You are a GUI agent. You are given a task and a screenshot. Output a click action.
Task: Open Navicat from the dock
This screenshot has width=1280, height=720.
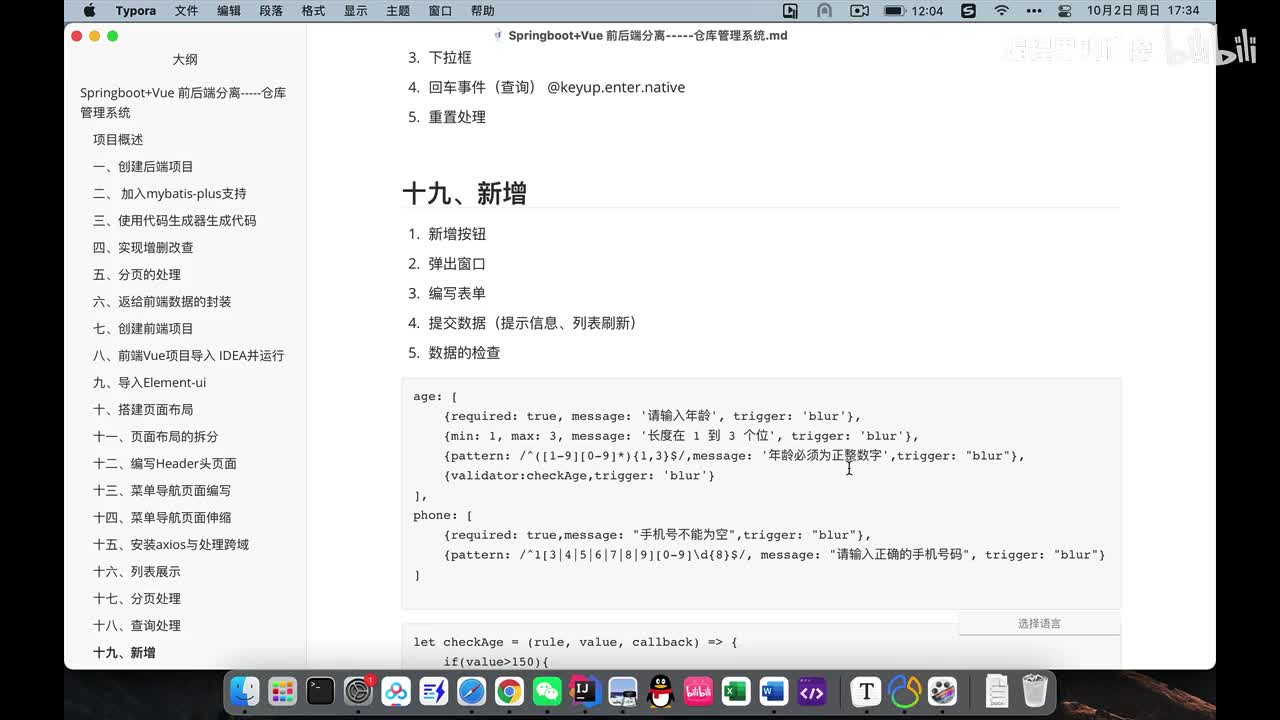904,691
